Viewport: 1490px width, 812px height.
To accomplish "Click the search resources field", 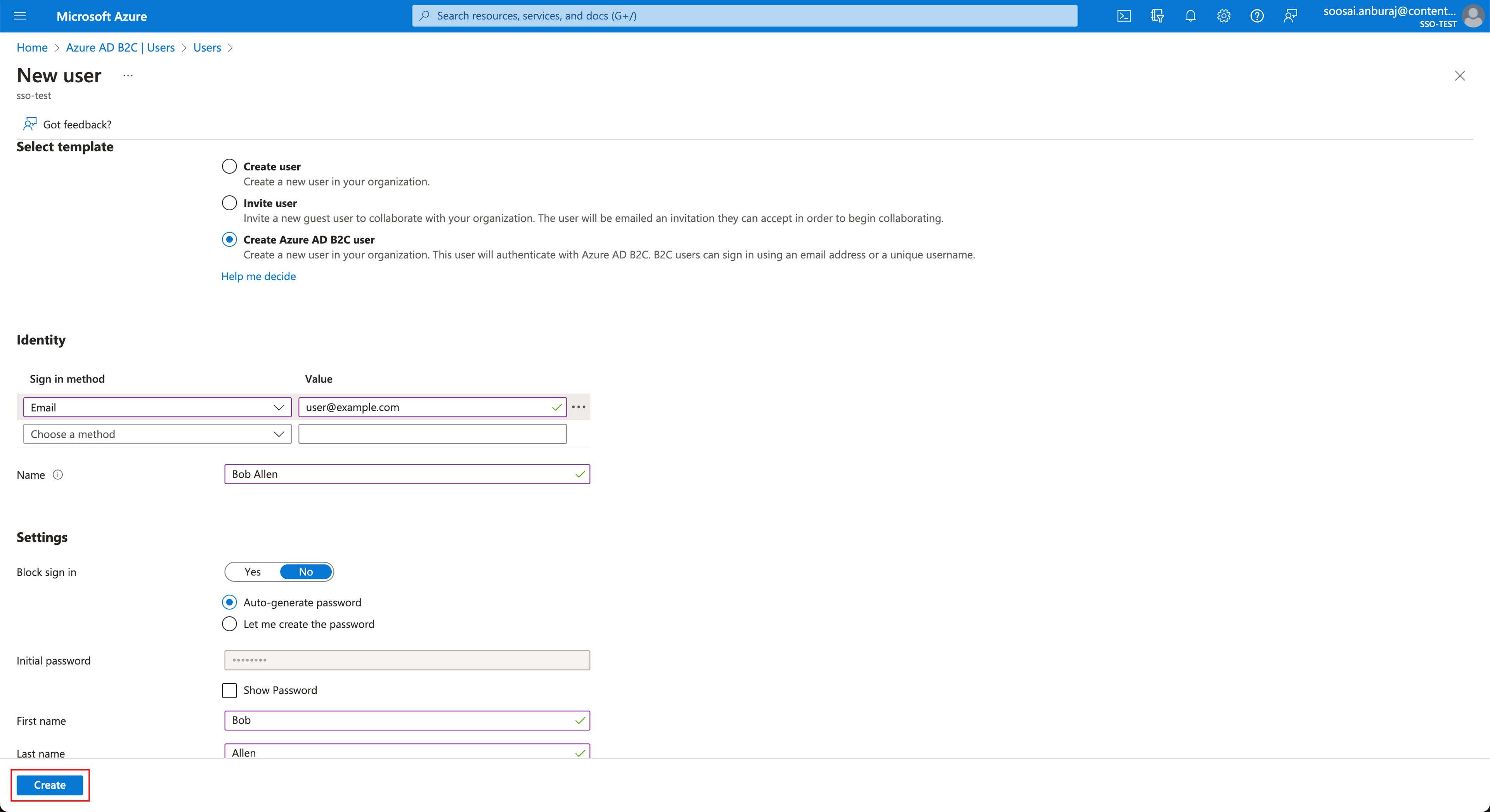I will coord(745,16).
